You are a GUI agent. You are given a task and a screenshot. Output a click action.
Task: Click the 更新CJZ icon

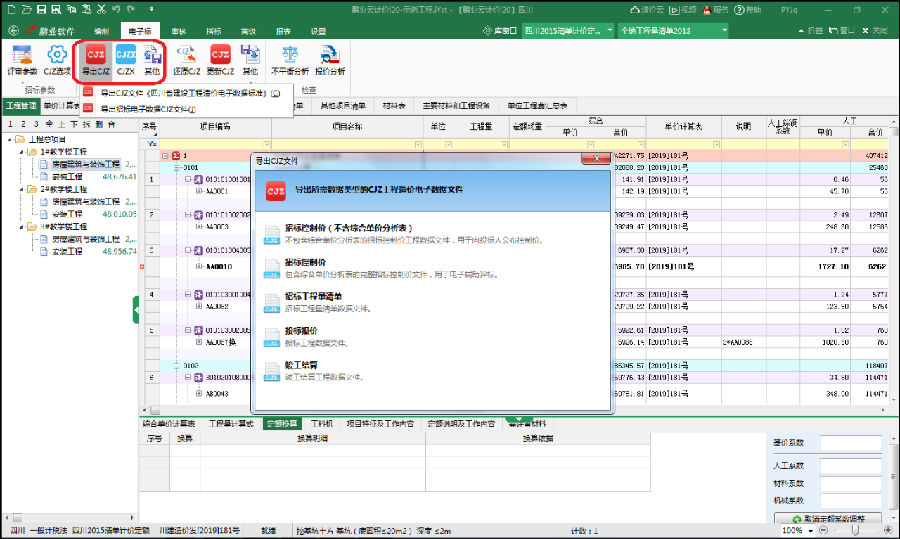(x=220, y=58)
